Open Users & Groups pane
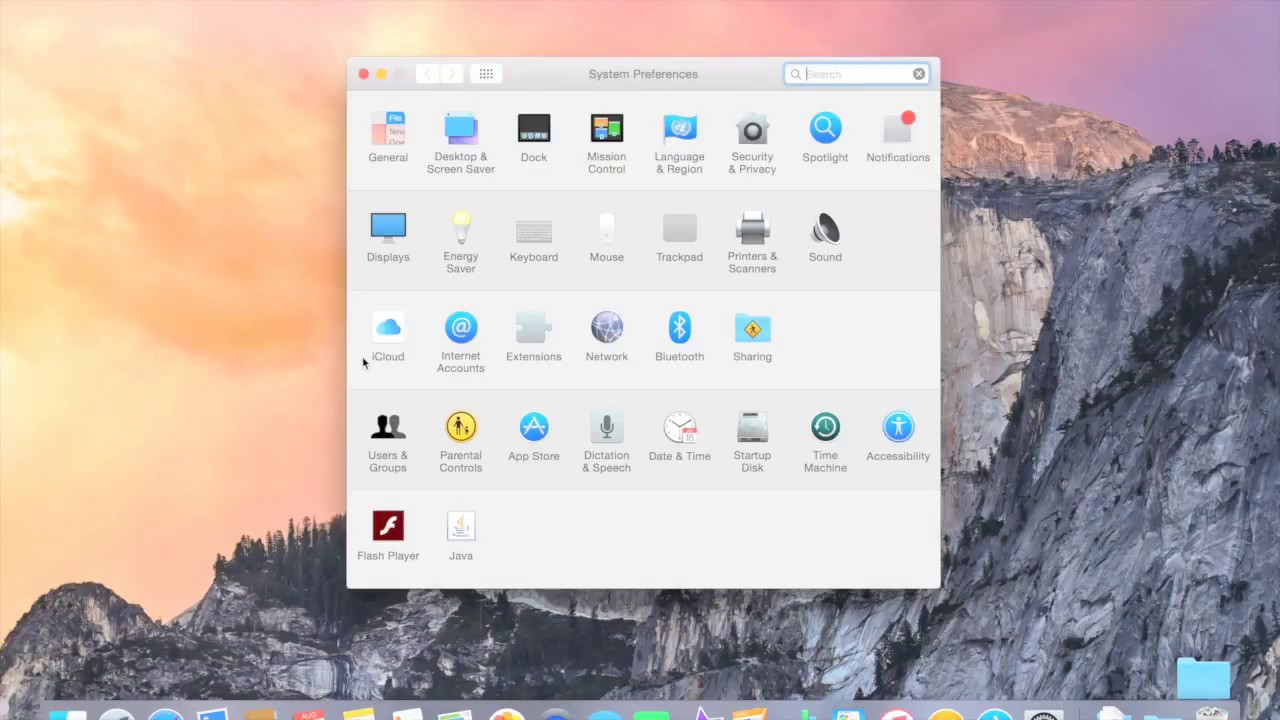 click(388, 441)
